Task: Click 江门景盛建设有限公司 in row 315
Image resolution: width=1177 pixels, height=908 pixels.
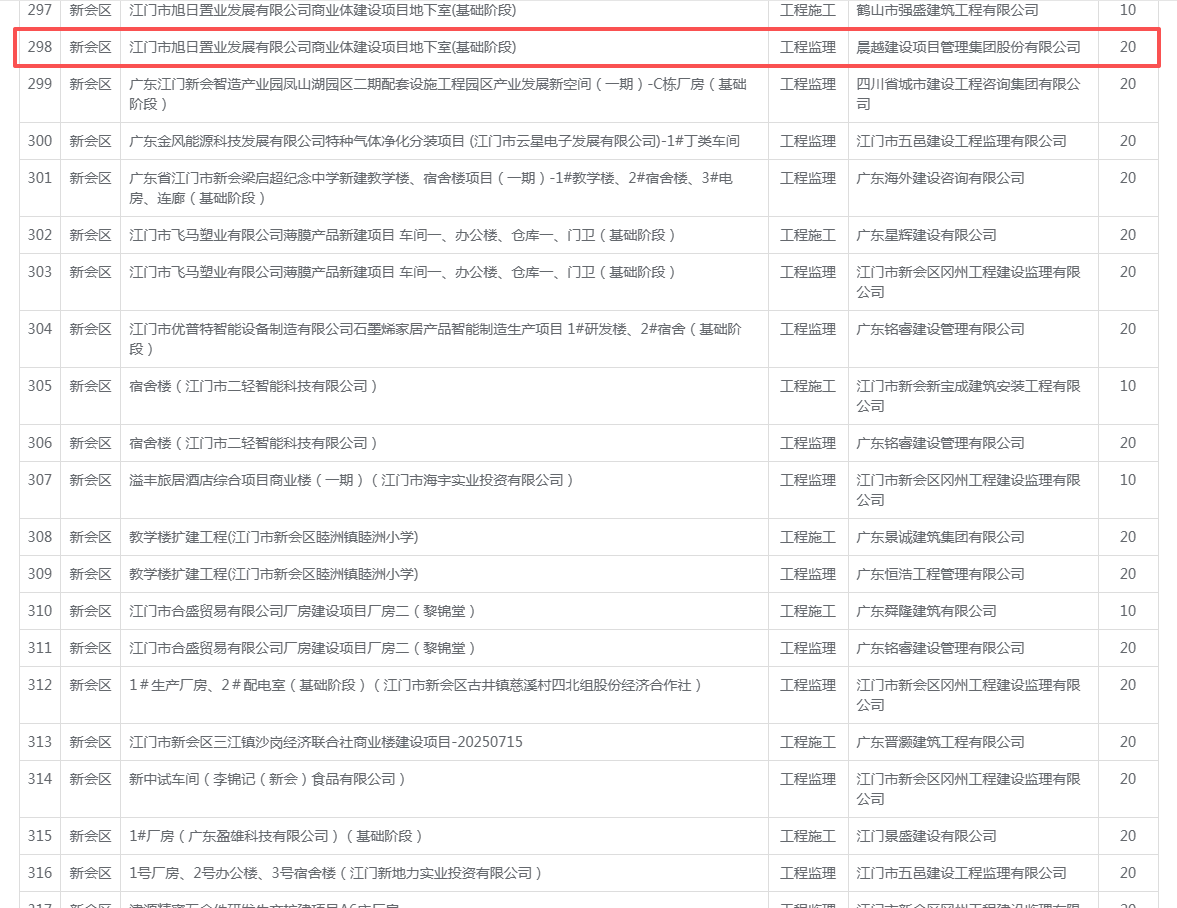Action: pyautogui.click(x=926, y=836)
